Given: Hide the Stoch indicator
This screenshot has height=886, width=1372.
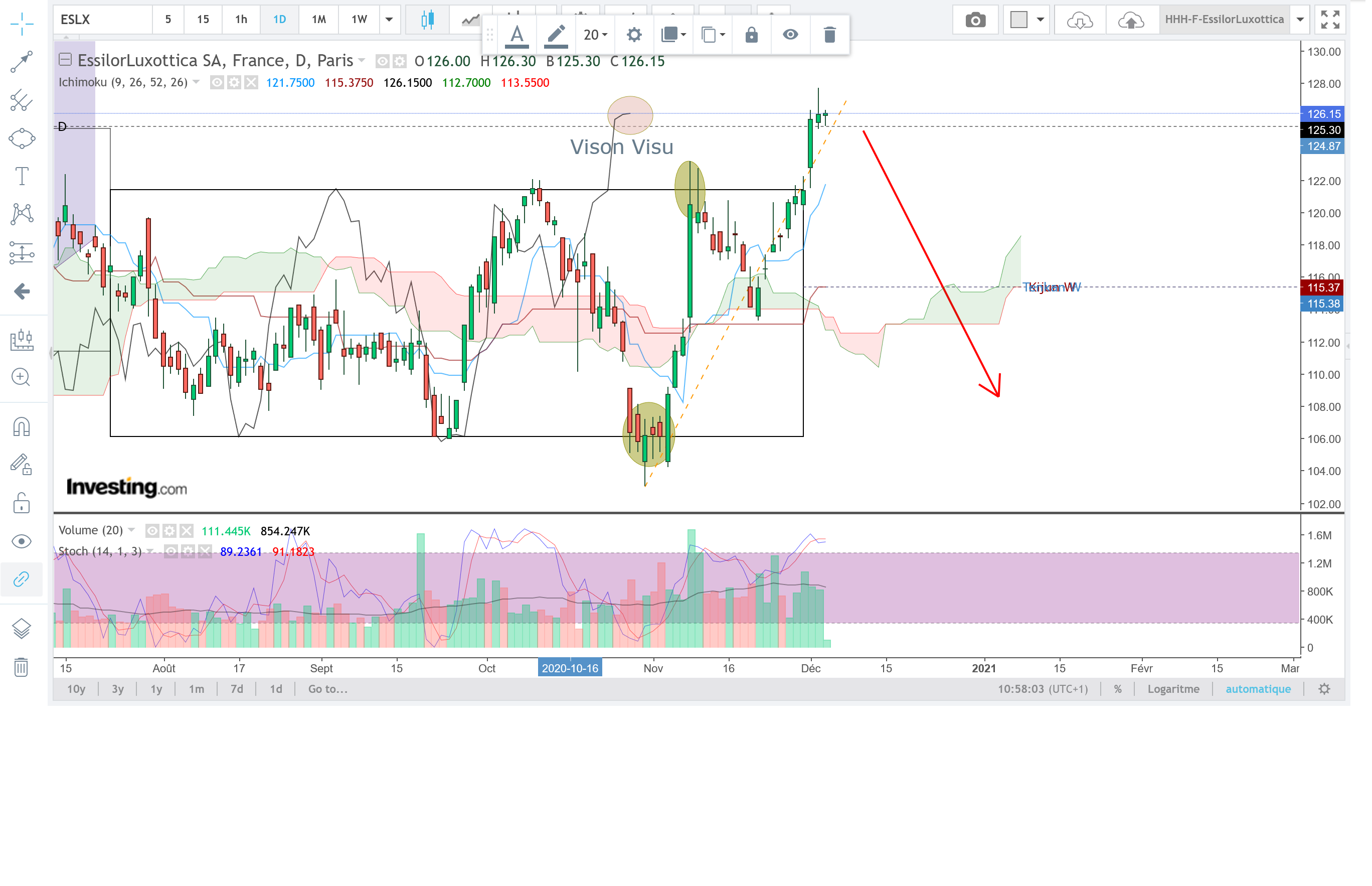Looking at the screenshot, I should coord(170,552).
